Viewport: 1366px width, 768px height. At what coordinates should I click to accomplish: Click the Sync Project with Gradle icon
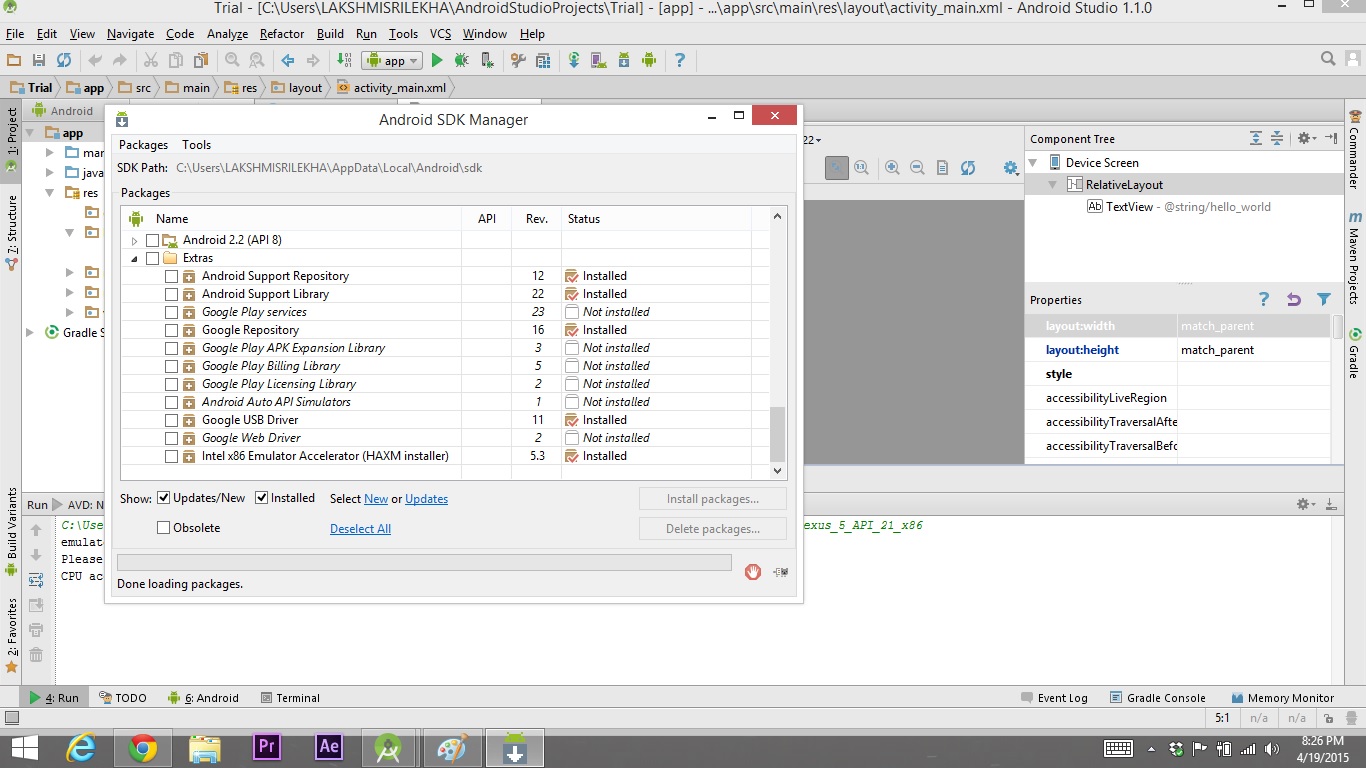574,61
